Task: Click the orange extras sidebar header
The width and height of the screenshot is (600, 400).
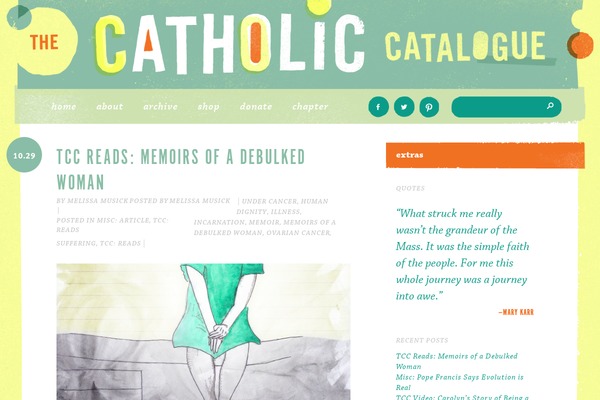Action: (485, 155)
